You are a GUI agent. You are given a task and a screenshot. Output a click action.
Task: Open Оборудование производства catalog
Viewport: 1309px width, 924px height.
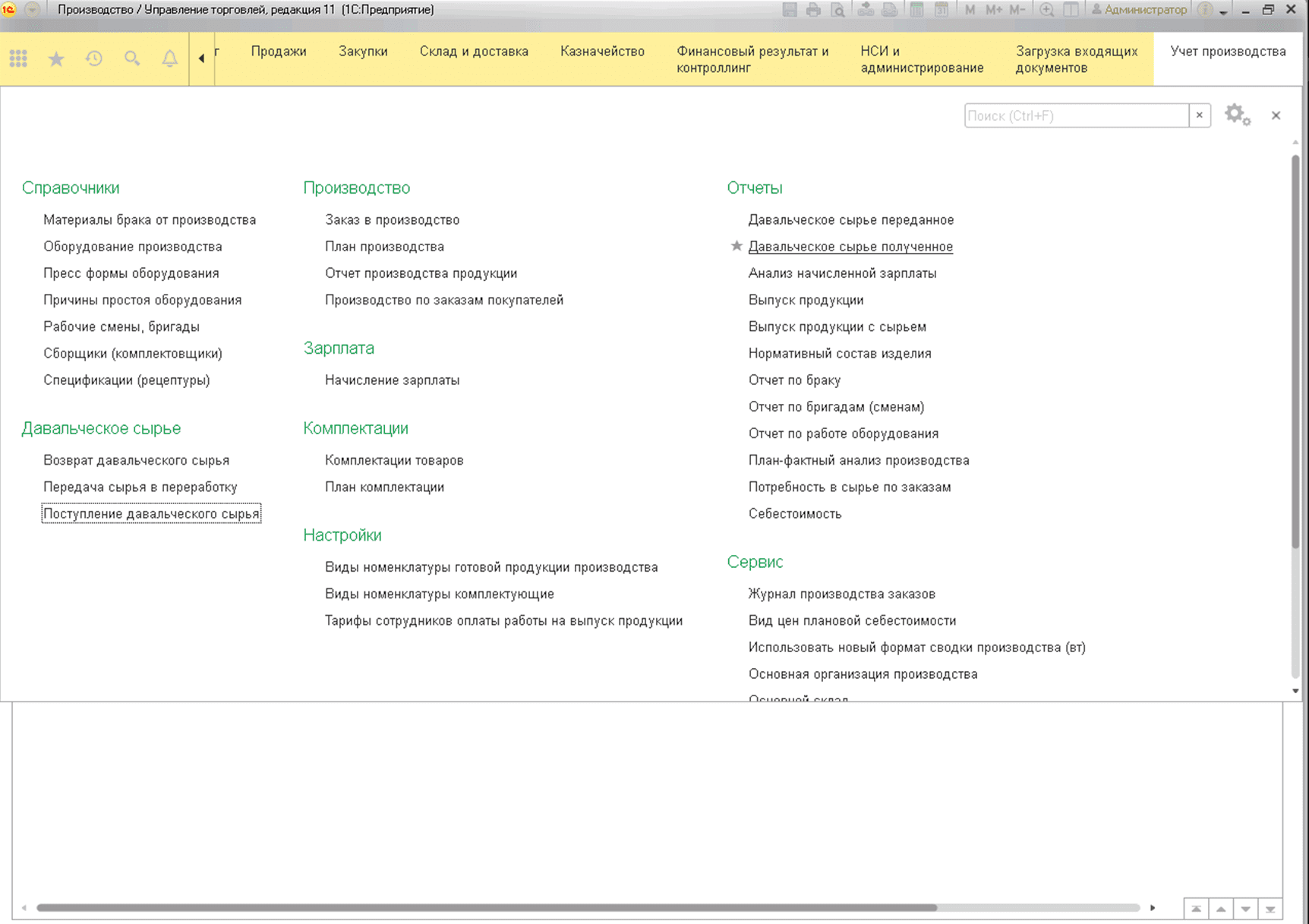(133, 246)
